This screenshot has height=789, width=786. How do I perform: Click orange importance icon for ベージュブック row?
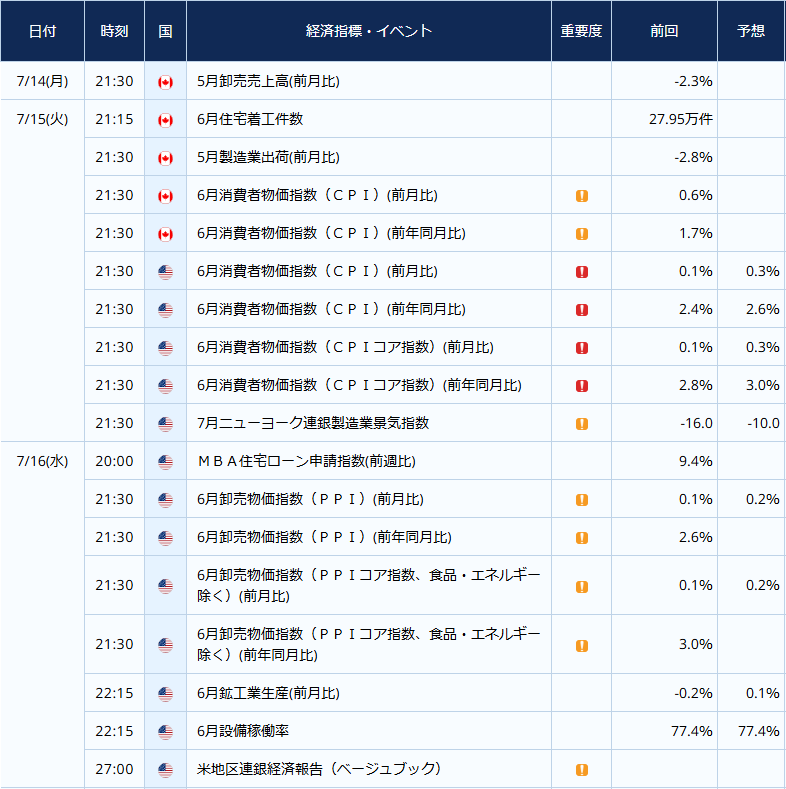[x=582, y=770]
